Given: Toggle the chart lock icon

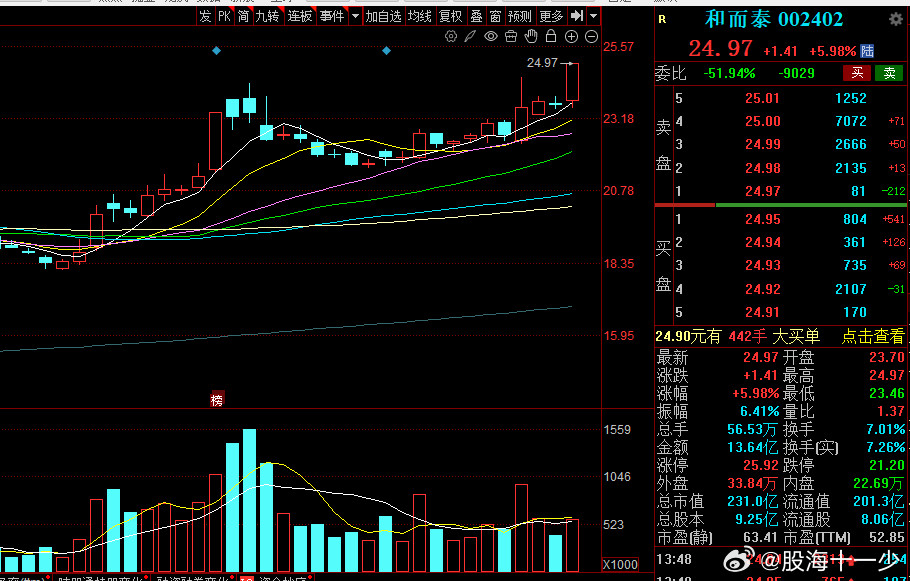Looking at the screenshot, I should [551, 36].
